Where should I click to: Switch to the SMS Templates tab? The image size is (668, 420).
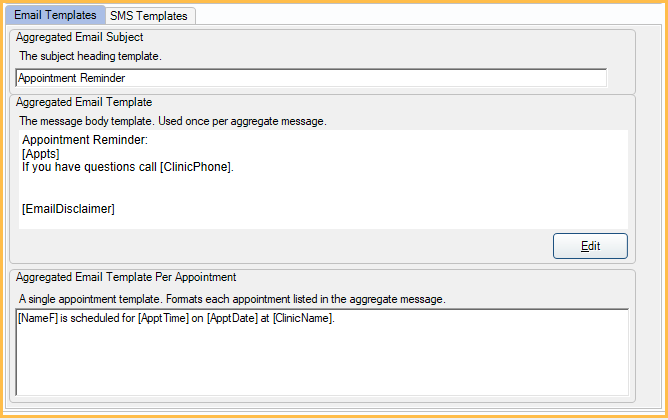coord(153,16)
